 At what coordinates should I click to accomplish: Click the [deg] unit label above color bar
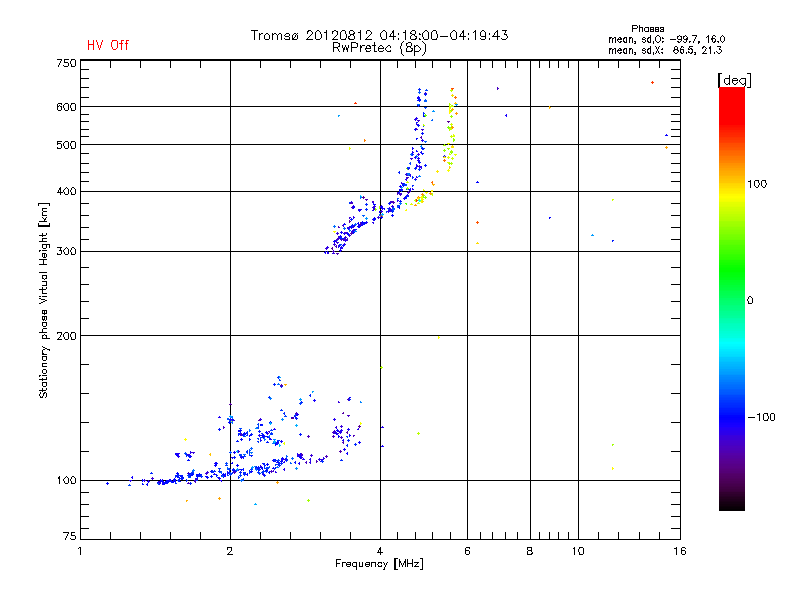(734, 80)
